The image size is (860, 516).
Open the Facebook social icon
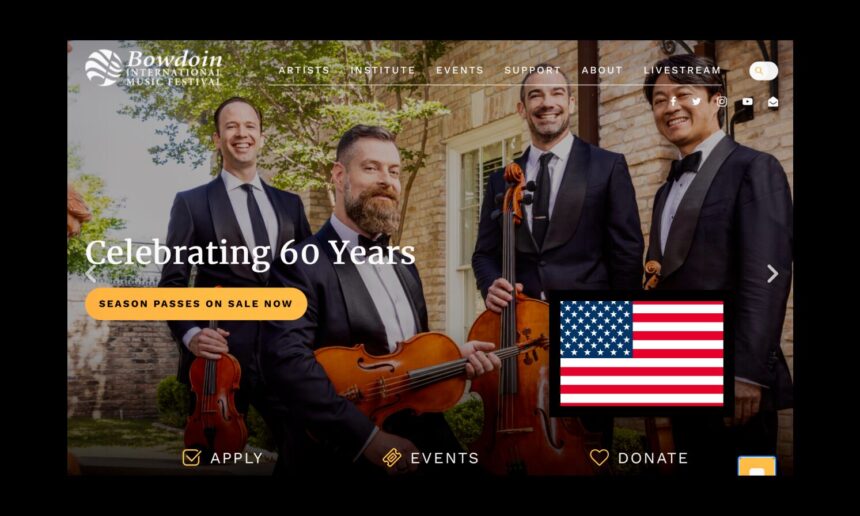[673, 101]
